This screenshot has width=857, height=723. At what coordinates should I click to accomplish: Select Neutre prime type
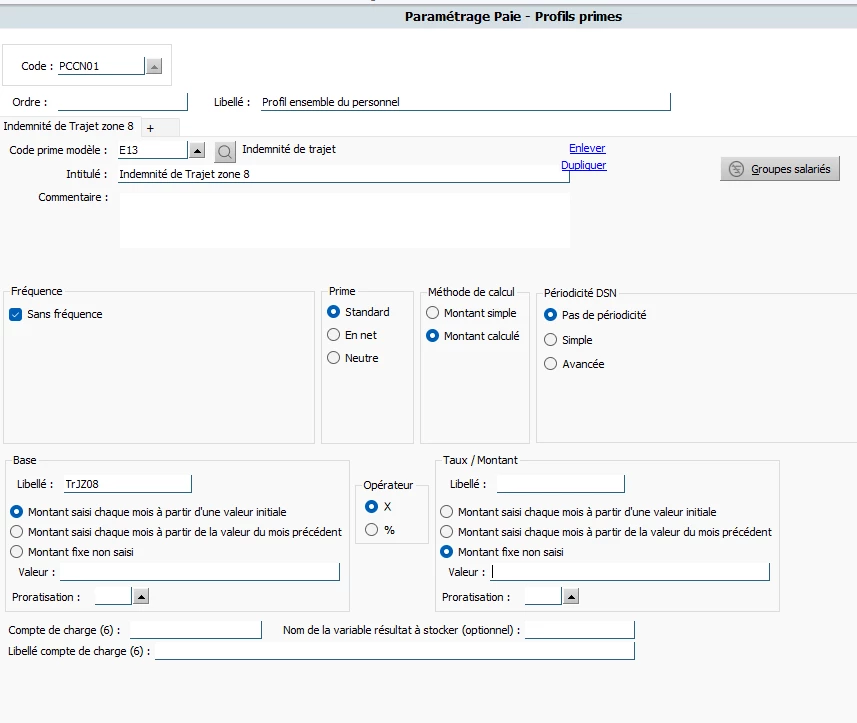pos(334,358)
